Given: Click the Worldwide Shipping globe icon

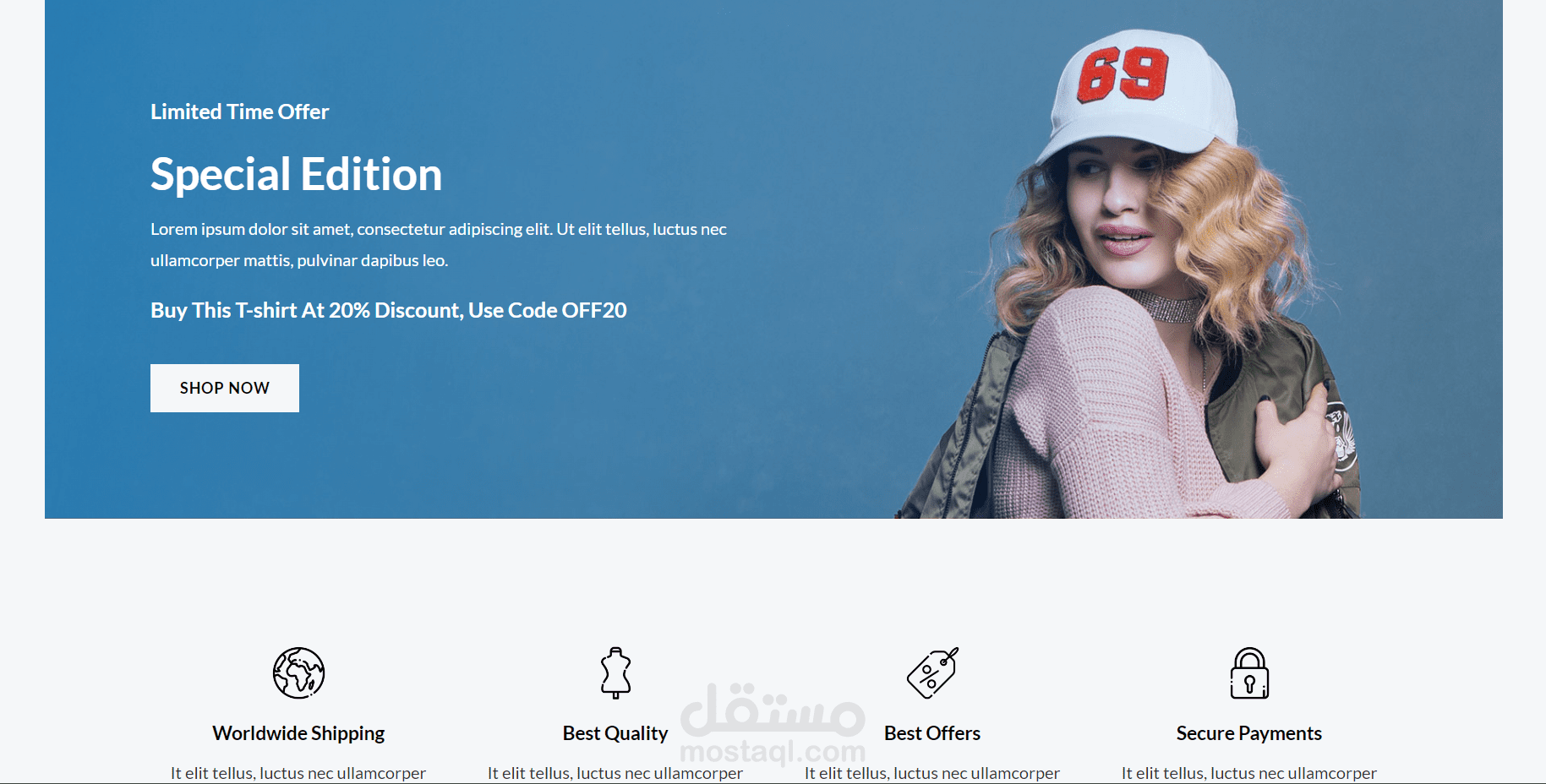Looking at the screenshot, I should [298, 672].
